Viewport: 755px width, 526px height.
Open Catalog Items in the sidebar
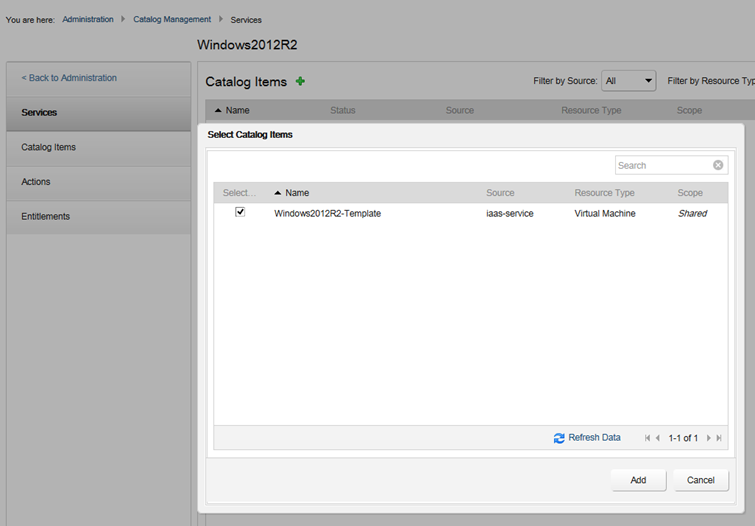[99, 147]
